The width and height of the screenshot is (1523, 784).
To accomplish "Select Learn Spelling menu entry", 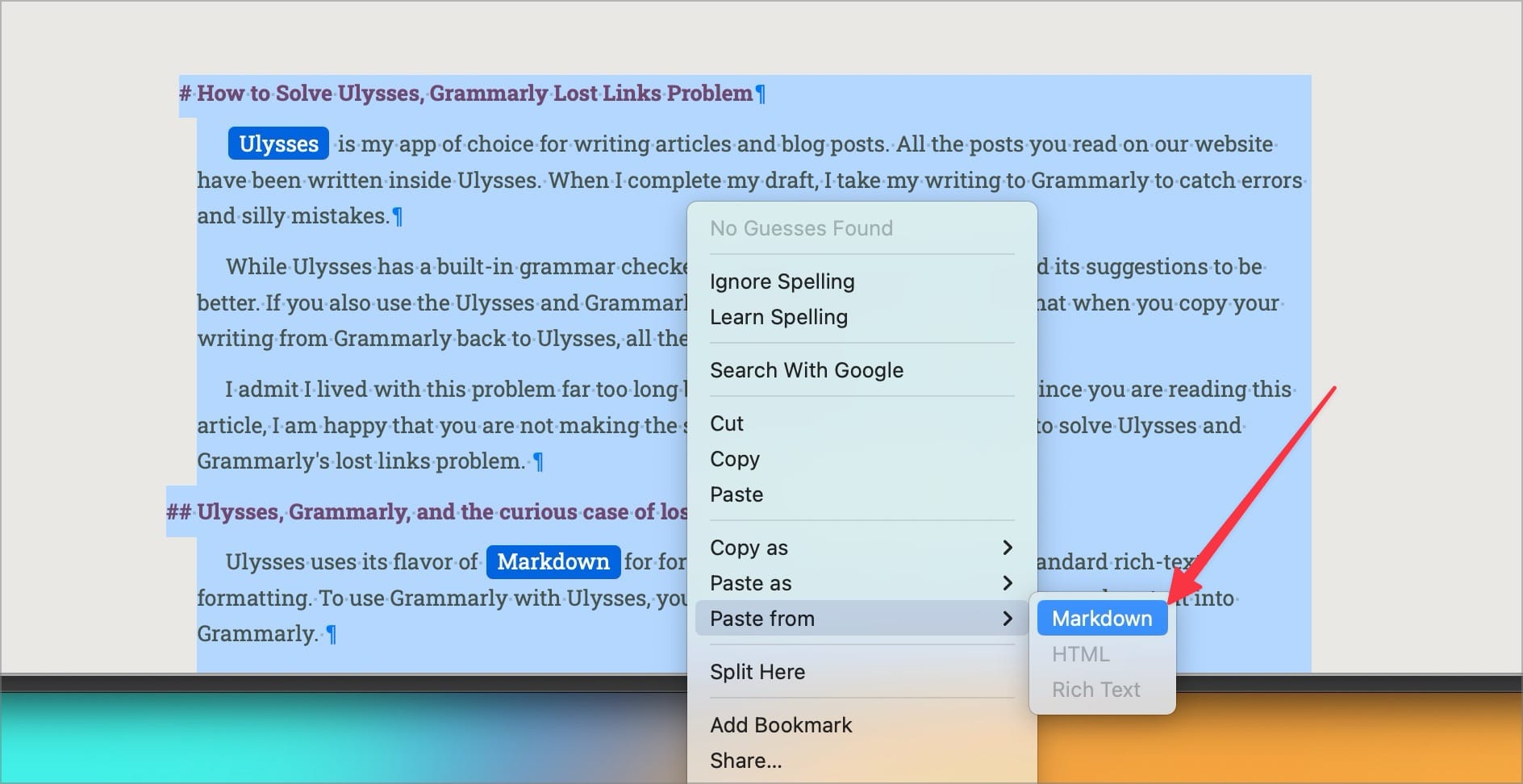I will (x=862, y=317).
